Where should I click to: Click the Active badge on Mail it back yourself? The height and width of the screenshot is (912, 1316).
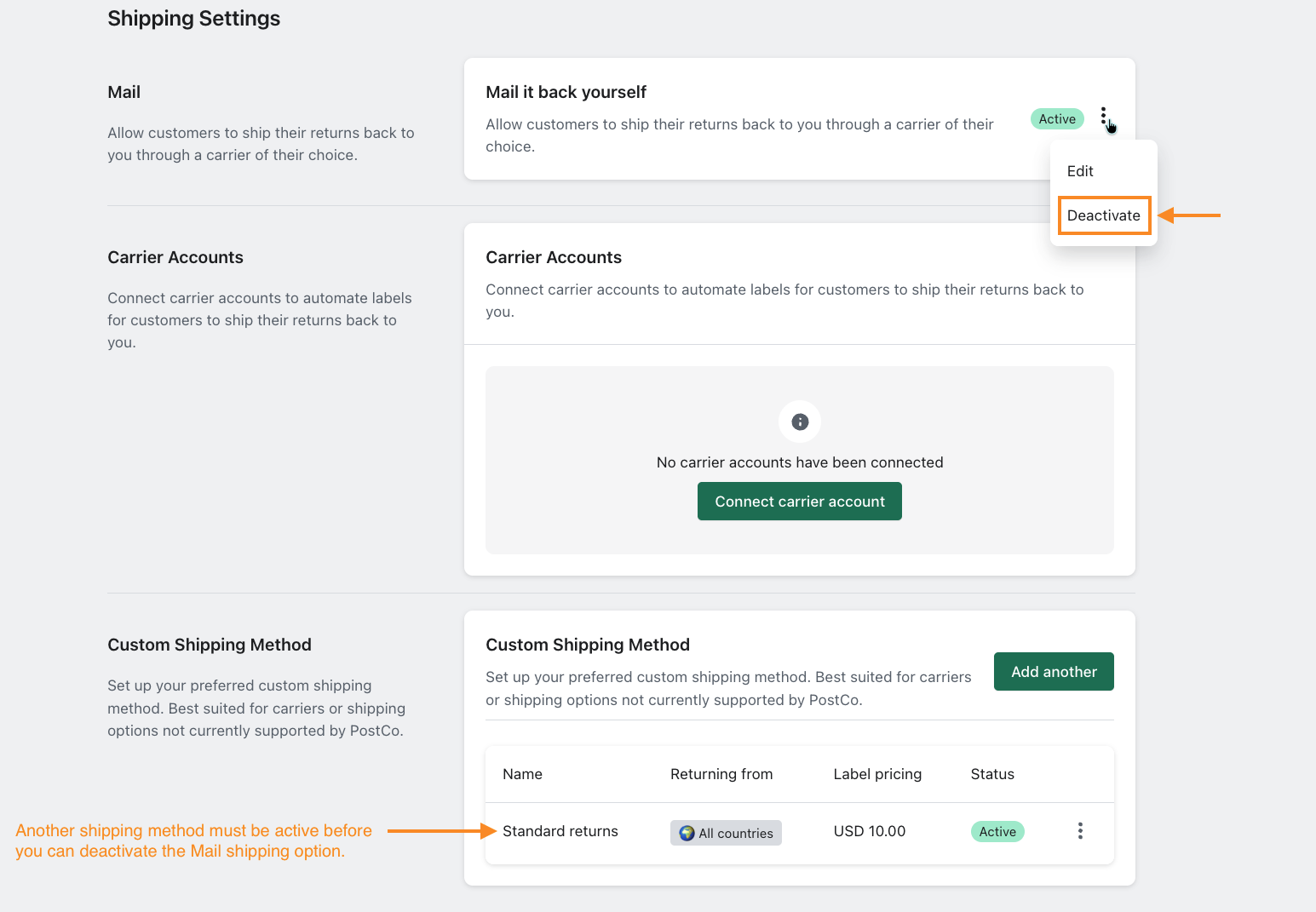pos(1057,119)
